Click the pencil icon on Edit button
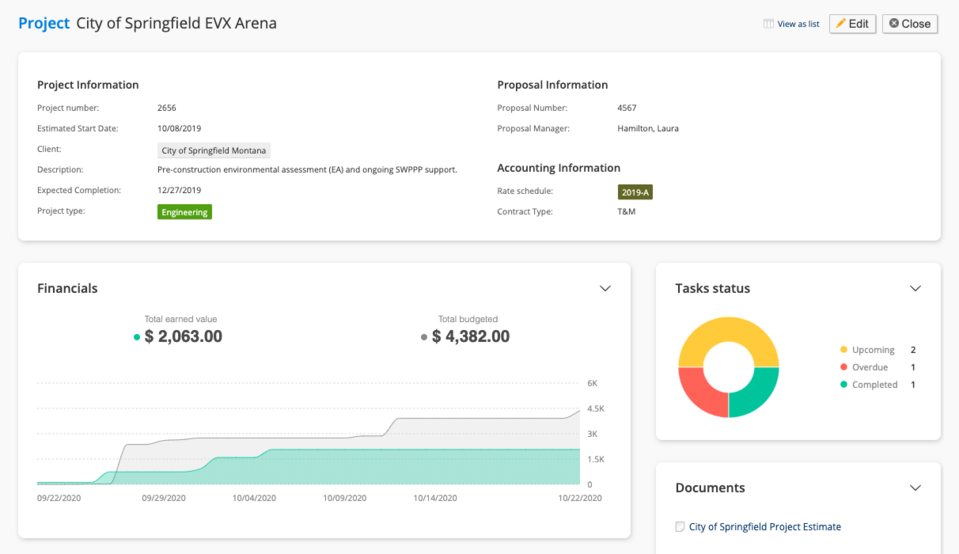The image size is (959, 554). click(841, 24)
